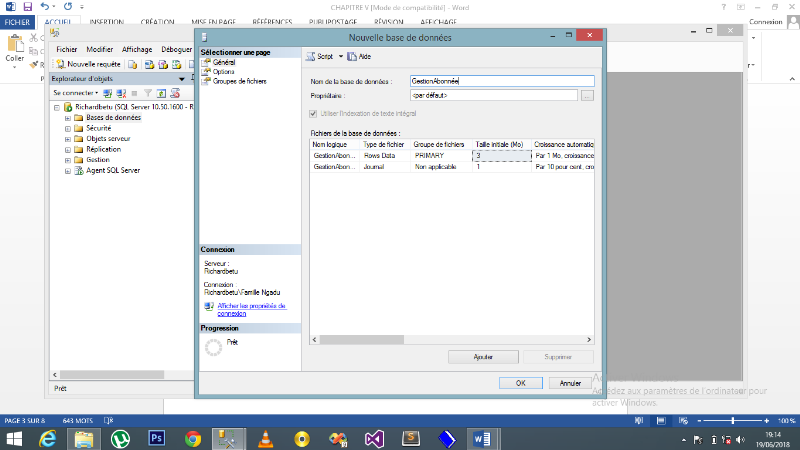Click the Word FICHIER tab

coord(17,22)
